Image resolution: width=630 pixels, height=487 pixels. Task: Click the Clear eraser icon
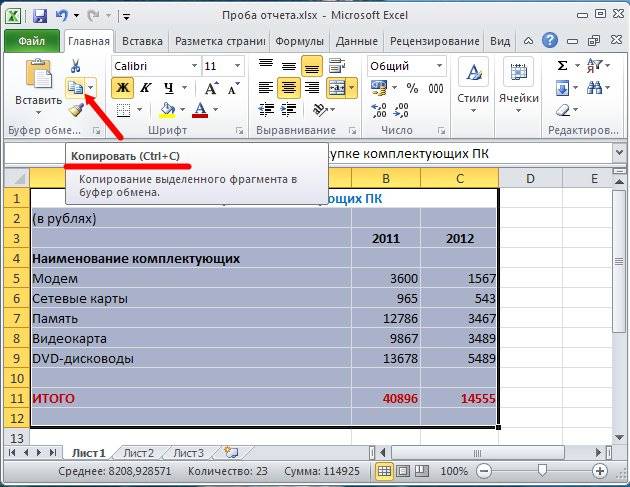(564, 110)
